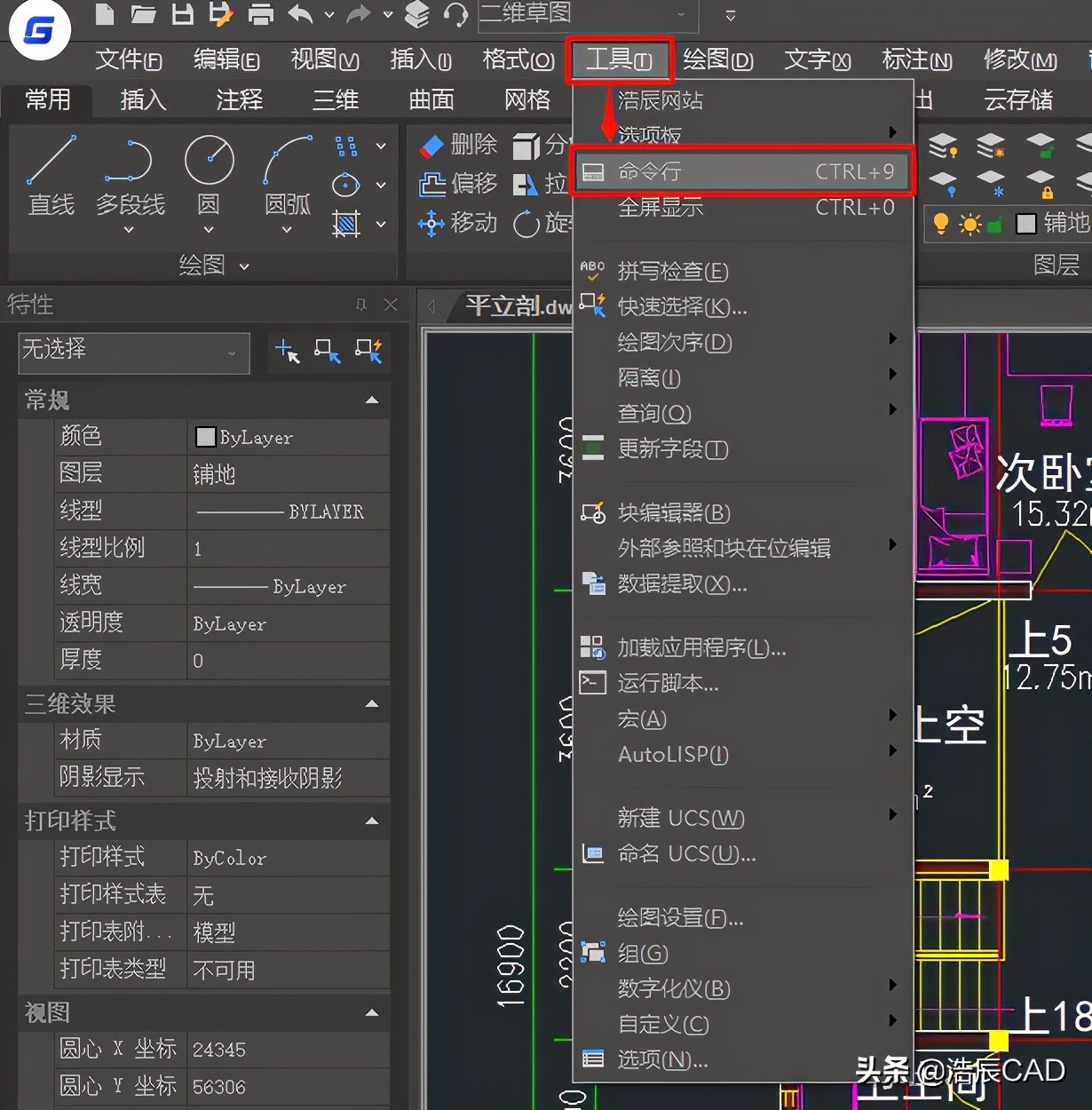The width and height of the screenshot is (1092, 1110).
Task: Expand the 绘图 panel flyout arrow
Action: pos(244,266)
